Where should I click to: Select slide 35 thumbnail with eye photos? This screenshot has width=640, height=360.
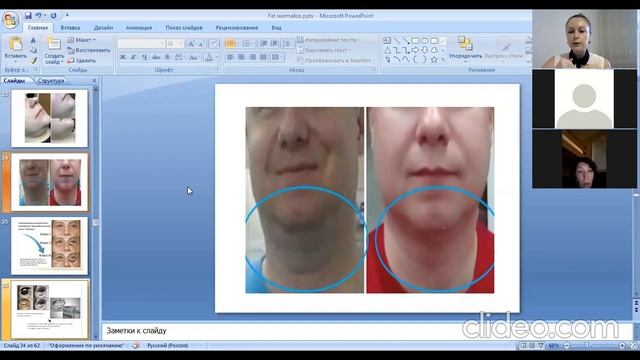click(x=49, y=246)
